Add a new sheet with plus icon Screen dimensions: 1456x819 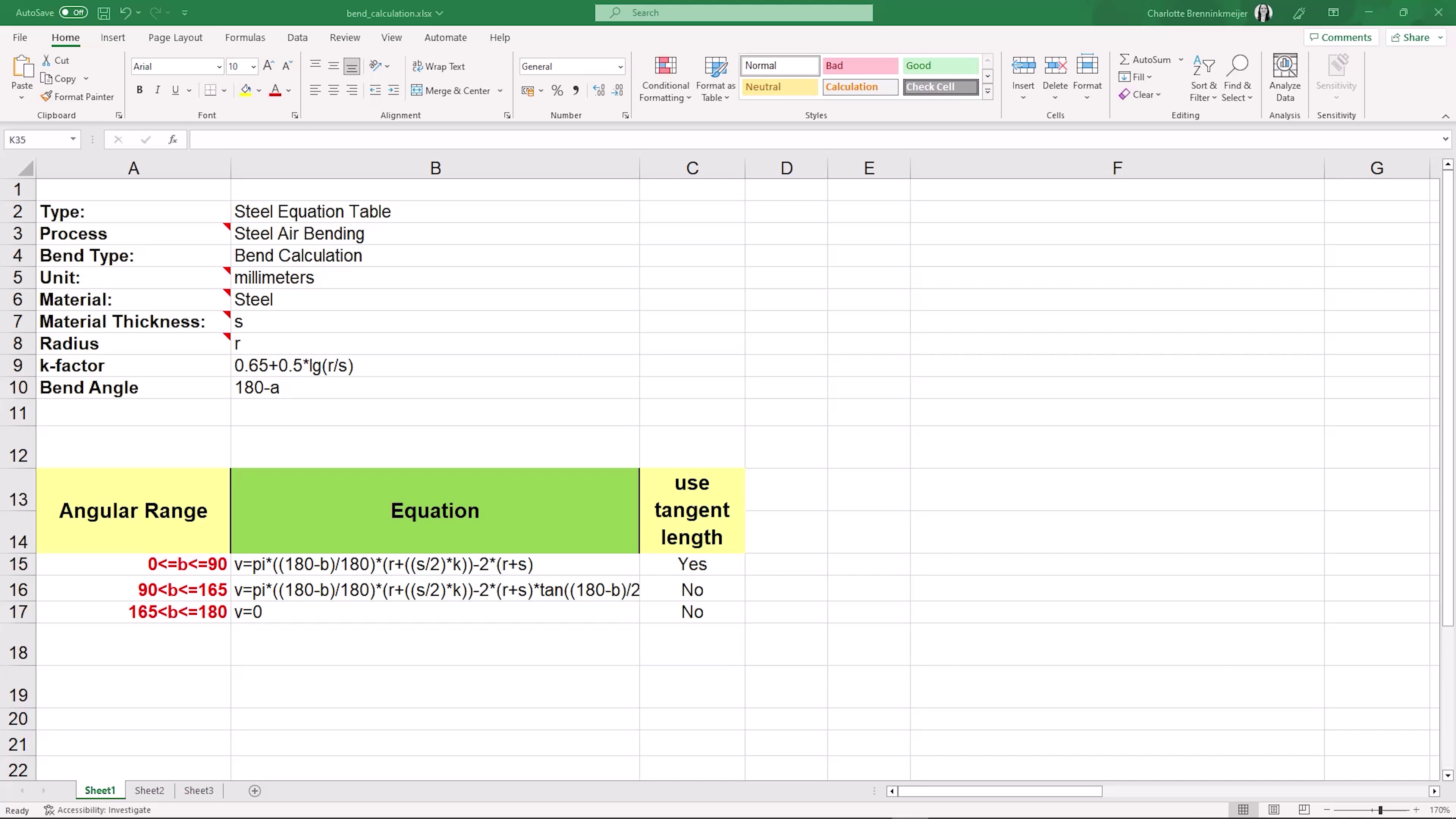pos(255,791)
